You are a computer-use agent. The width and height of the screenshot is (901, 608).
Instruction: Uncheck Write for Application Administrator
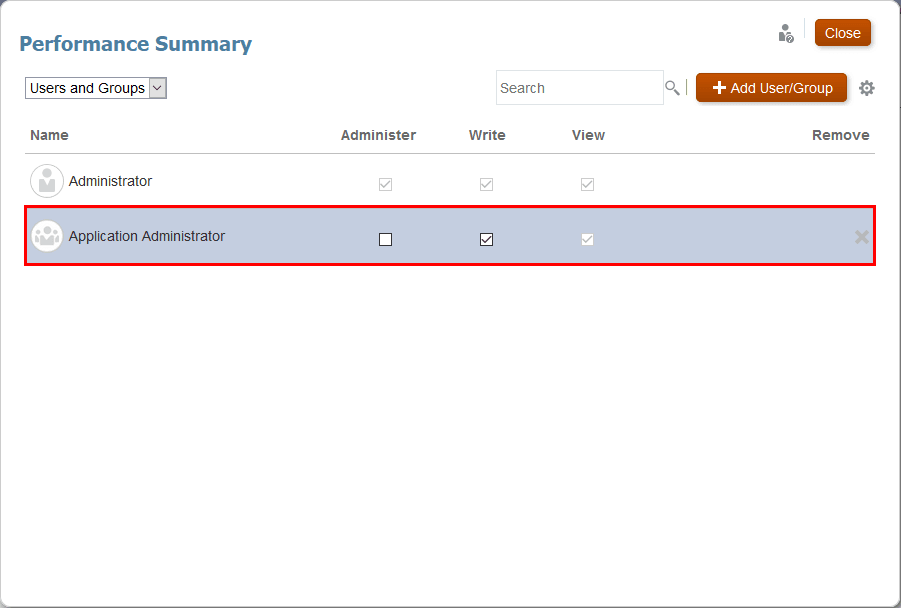pos(486,239)
